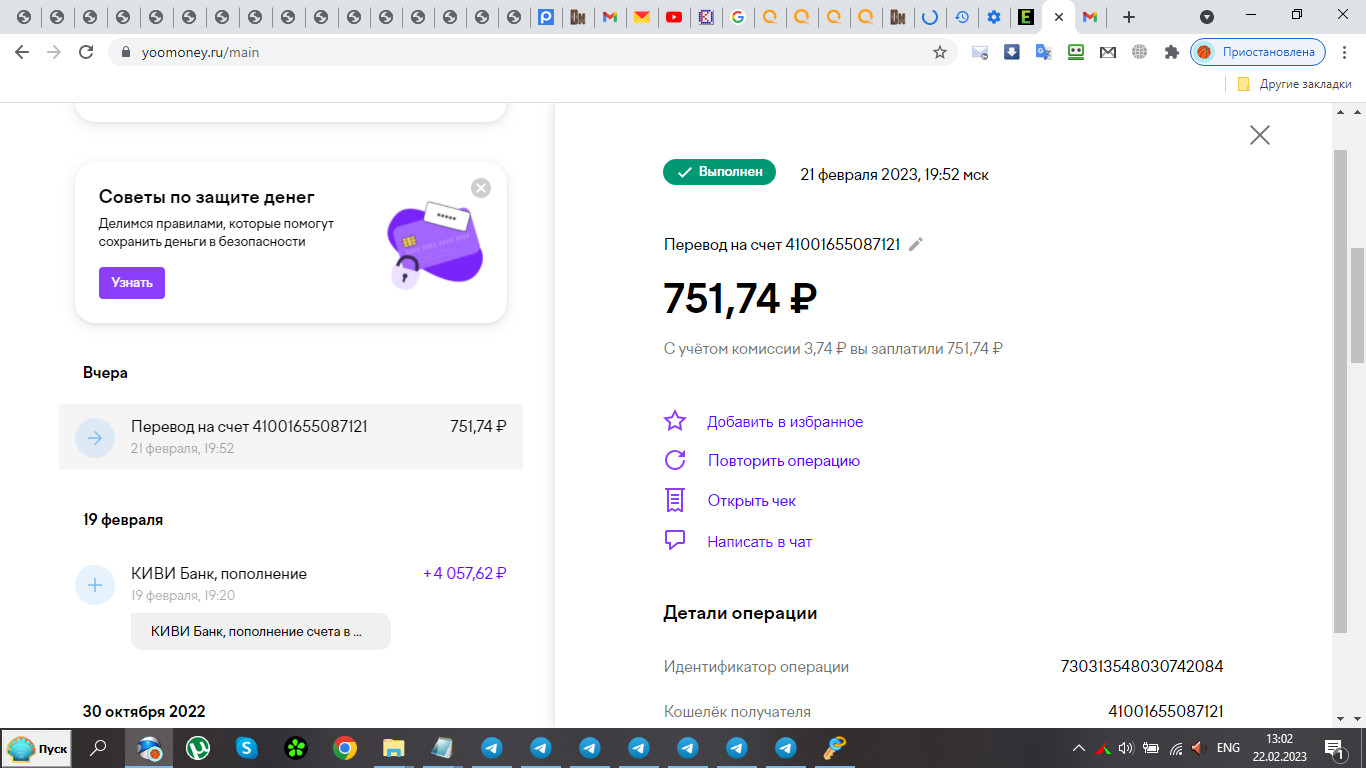Screen dimensions: 1366x768
Task: Click the Google Translate extension icon
Action: 1044,52
